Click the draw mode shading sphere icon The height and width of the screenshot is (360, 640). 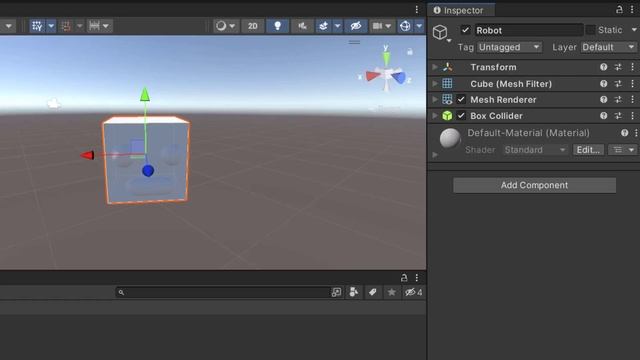coord(221,26)
